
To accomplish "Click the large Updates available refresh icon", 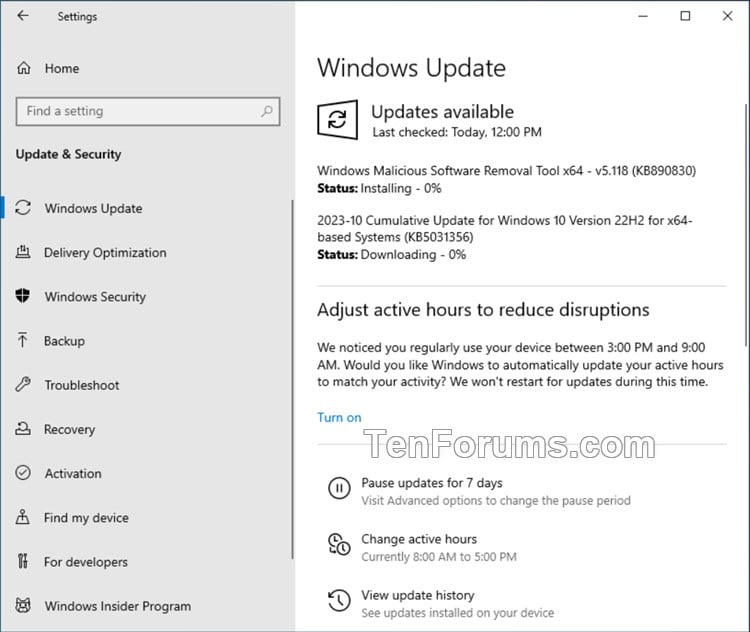I will [x=337, y=120].
